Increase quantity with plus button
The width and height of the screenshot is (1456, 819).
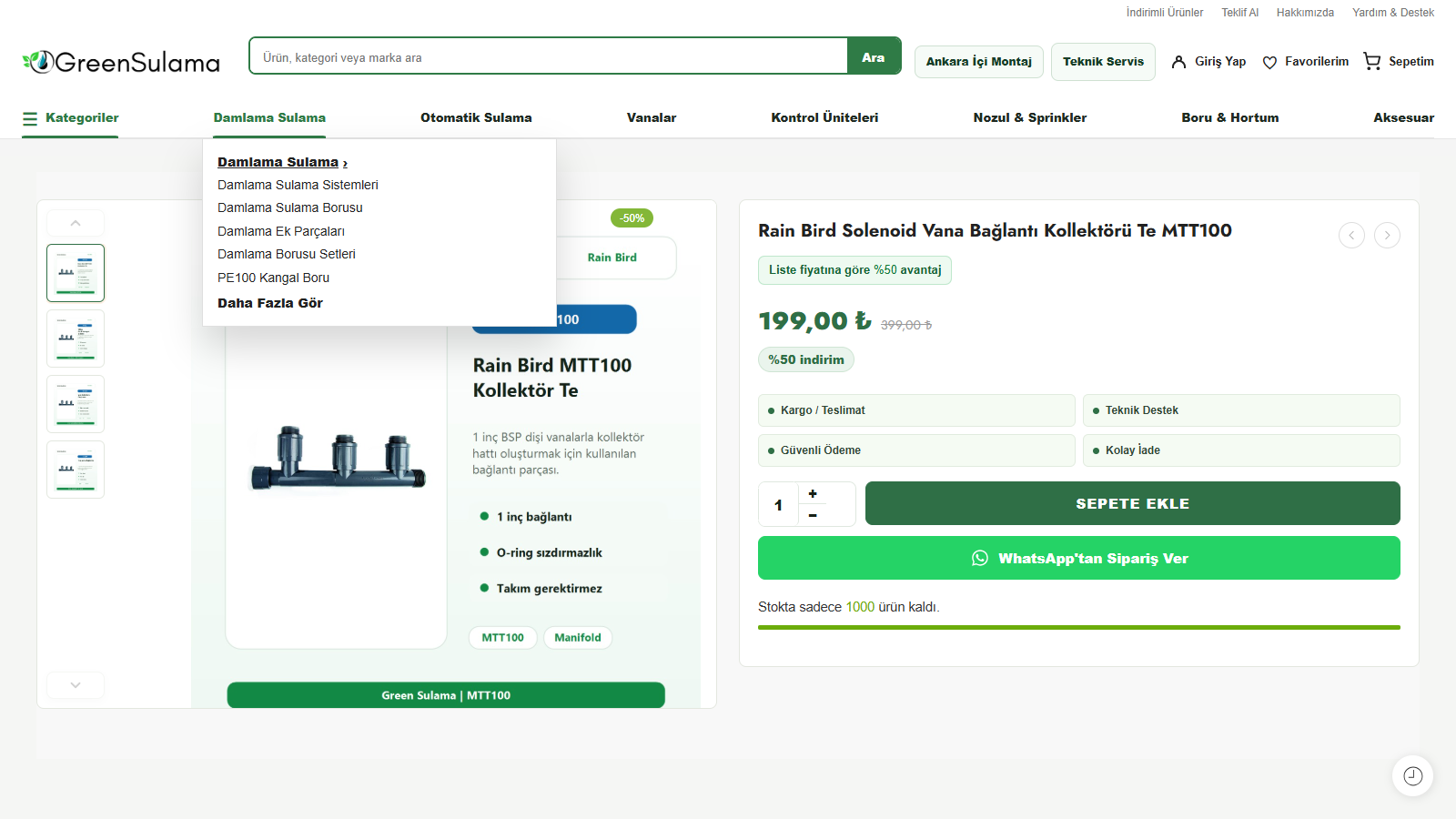pyautogui.click(x=813, y=493)
